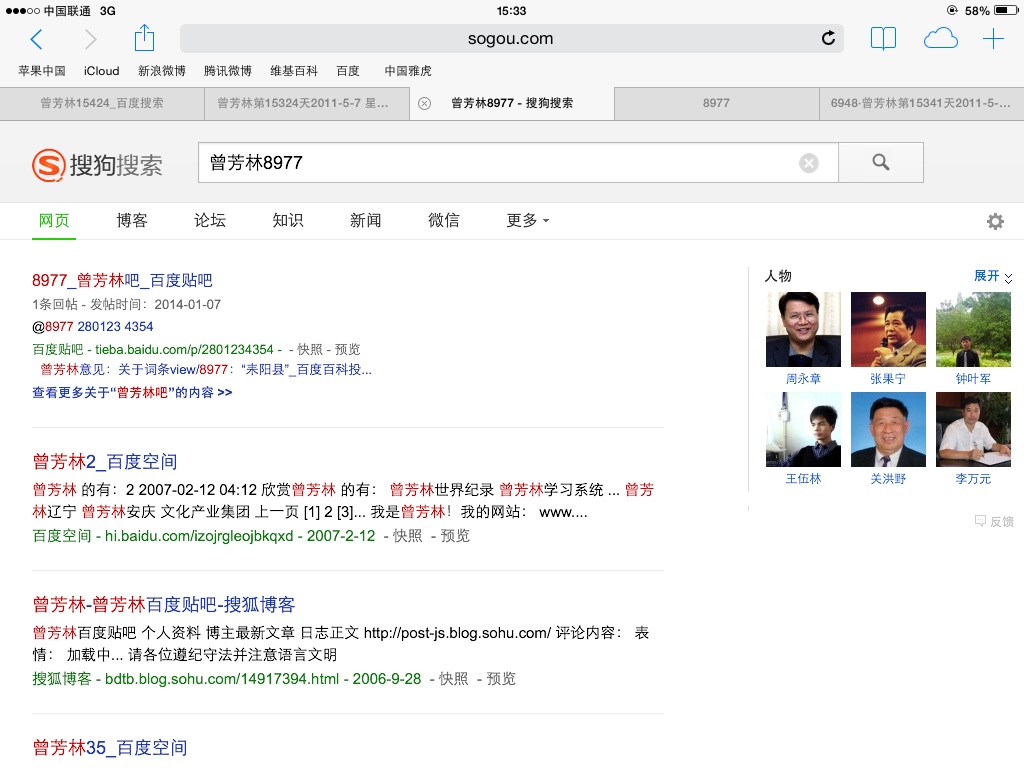Select the 论坛 search category
1024x768 pixels.
pyautogui.click(x=210, y=221)
